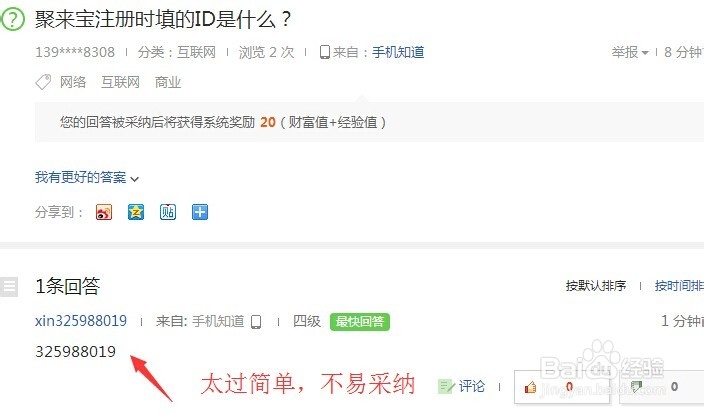The width and height of the screenshot is (704, 415).
Task: Click the tag icon beside 网络
Action: click(43, 82)
